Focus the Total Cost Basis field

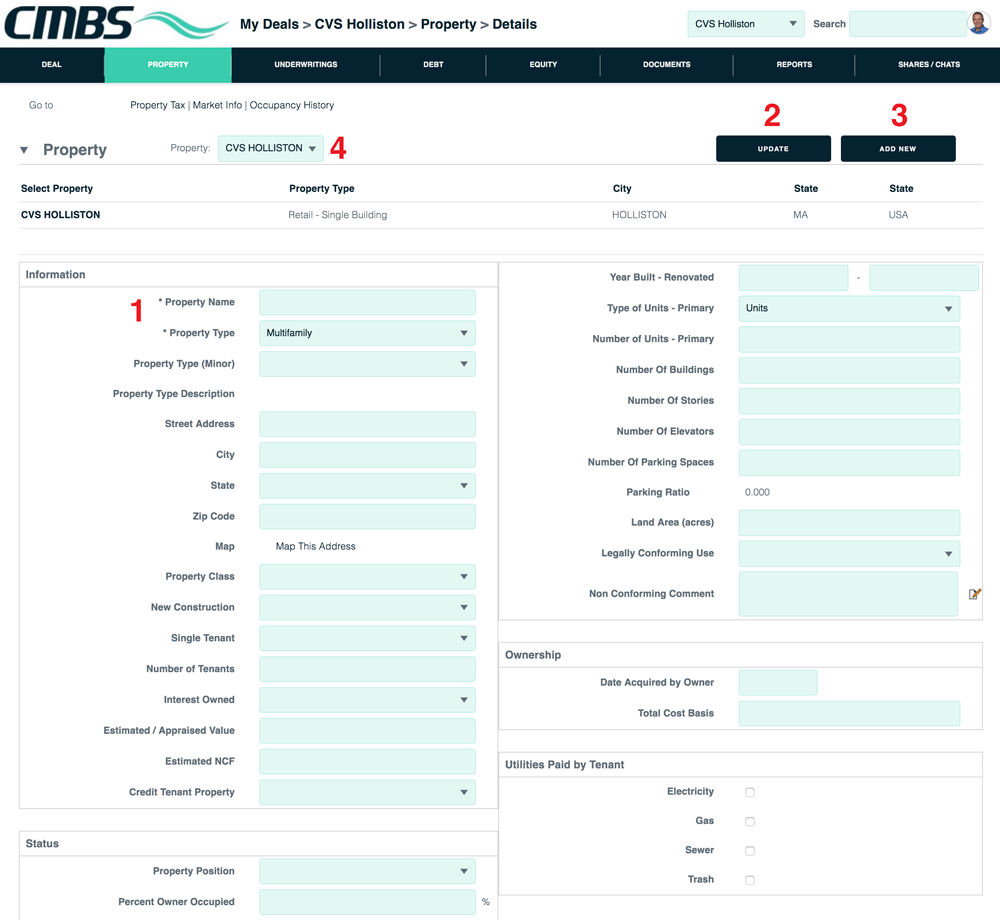pyautogui.click(x=849, y=713)
